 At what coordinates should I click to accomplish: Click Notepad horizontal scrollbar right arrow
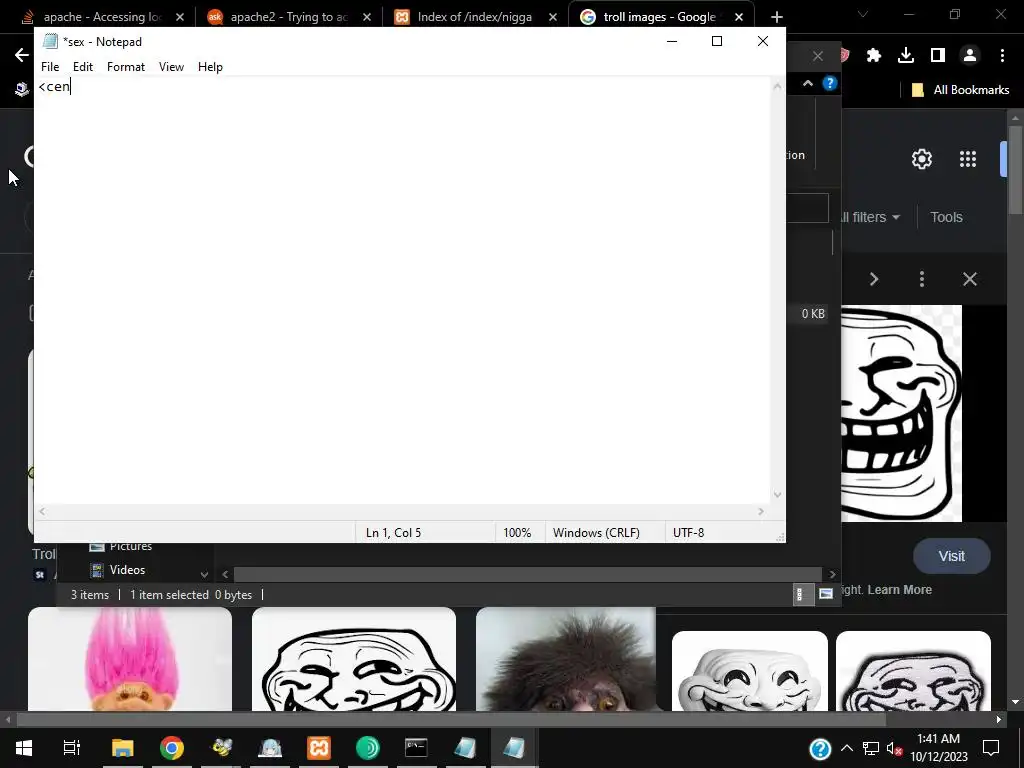761,511
